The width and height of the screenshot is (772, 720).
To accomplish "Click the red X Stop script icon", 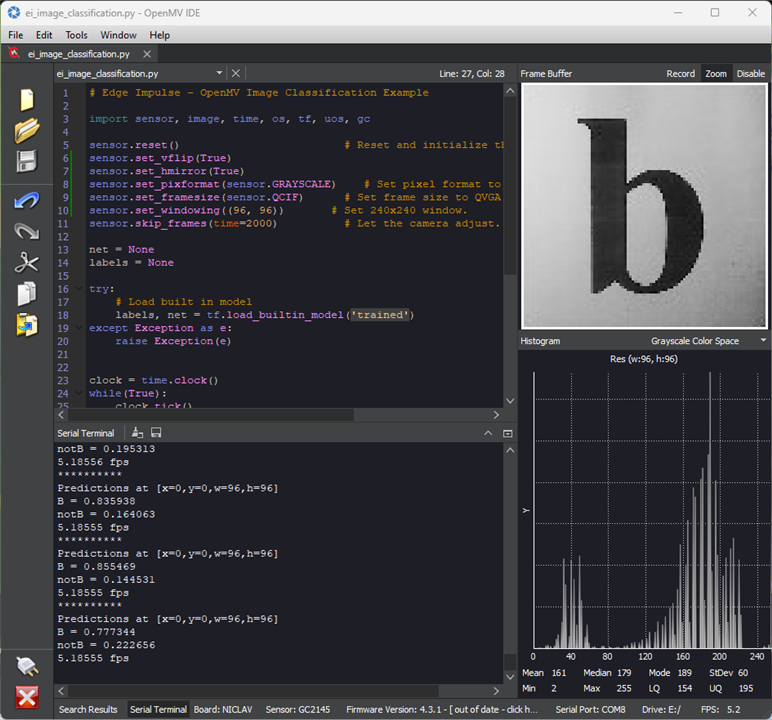I will coord(27,697).
